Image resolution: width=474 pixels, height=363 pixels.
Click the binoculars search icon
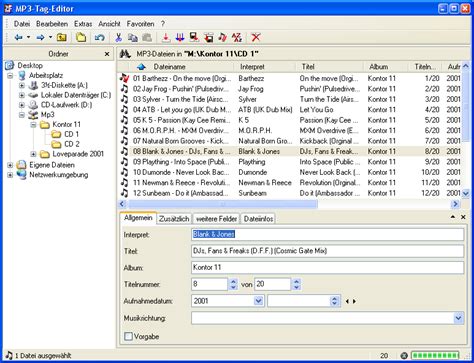click(125, 54)
